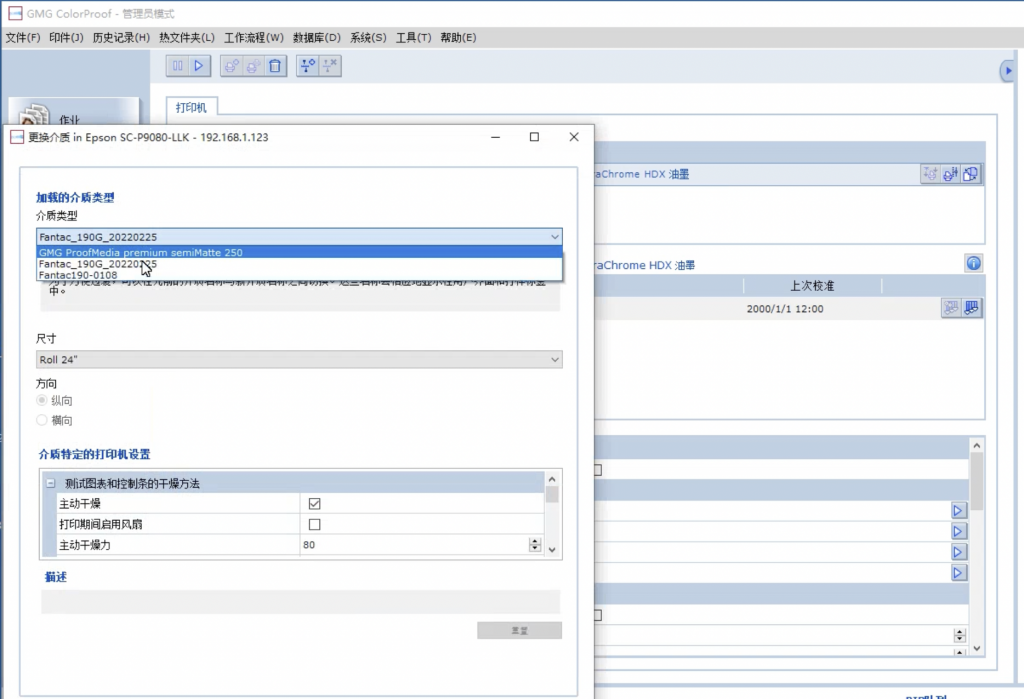Maximize the 更换介质 dialog
The height and width of the screenshot is (699, 1024).
534,137
